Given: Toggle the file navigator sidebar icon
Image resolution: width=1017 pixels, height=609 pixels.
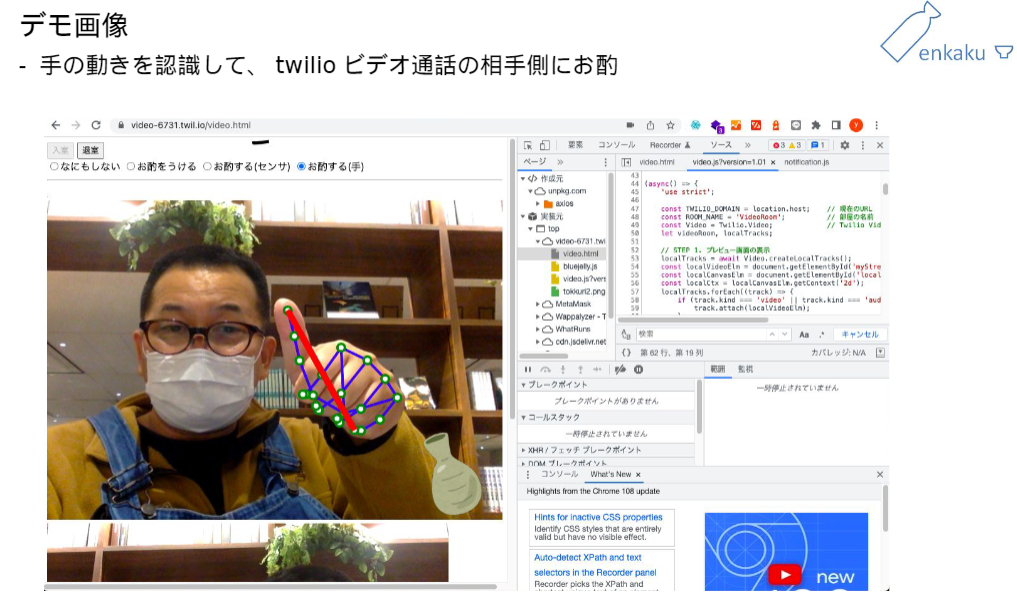Looking at the screenshot, I should pos(626,162).
